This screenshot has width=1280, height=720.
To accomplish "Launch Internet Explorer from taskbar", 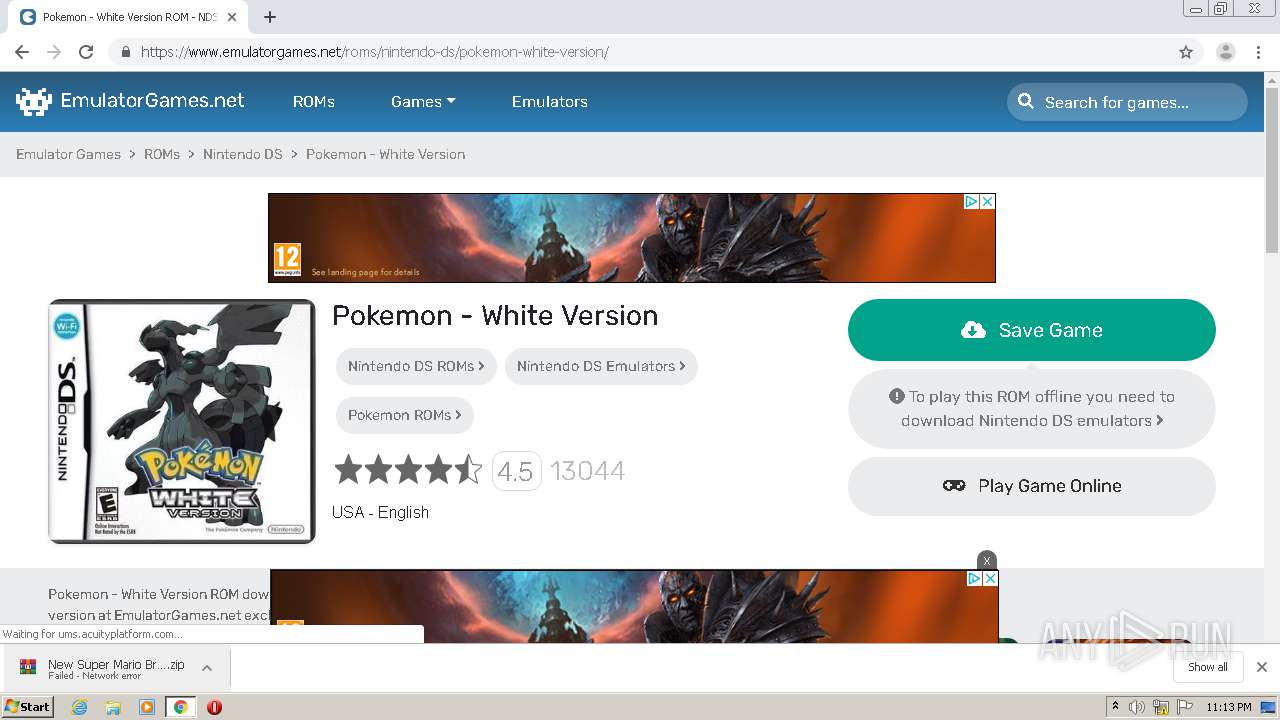I will point(79,707).
